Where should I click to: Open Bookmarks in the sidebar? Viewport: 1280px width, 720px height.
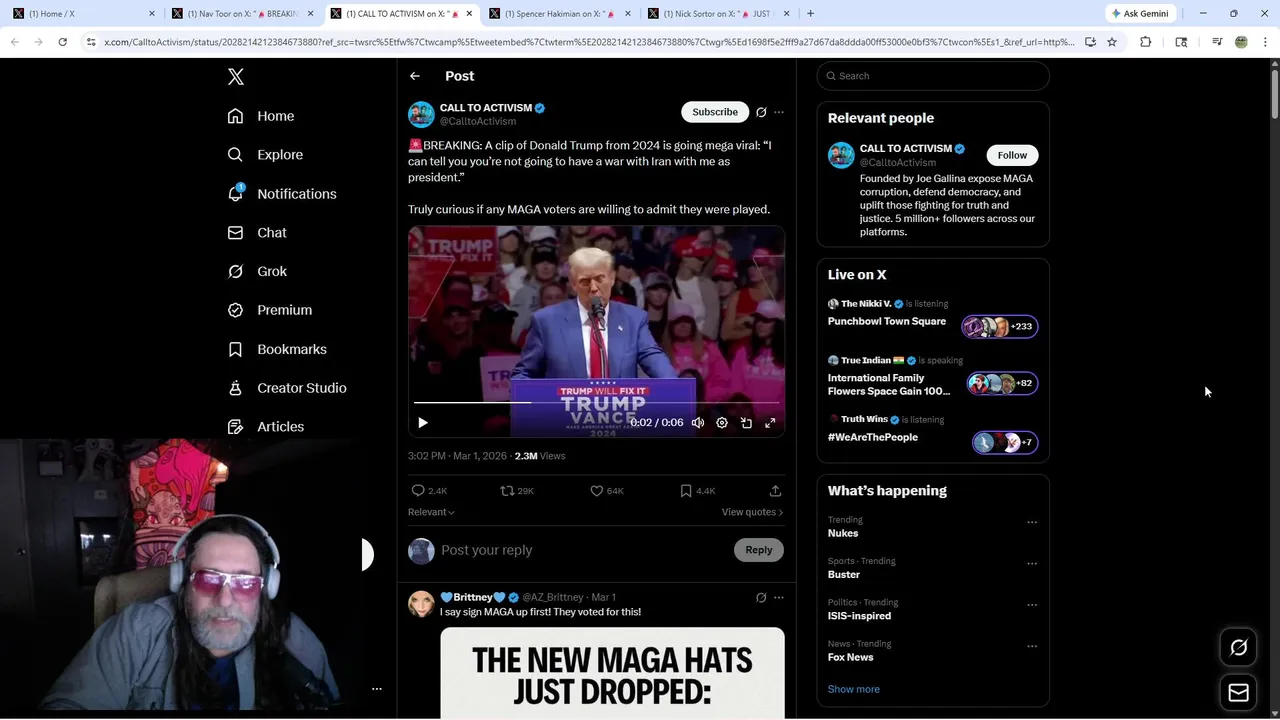(277, 349)
